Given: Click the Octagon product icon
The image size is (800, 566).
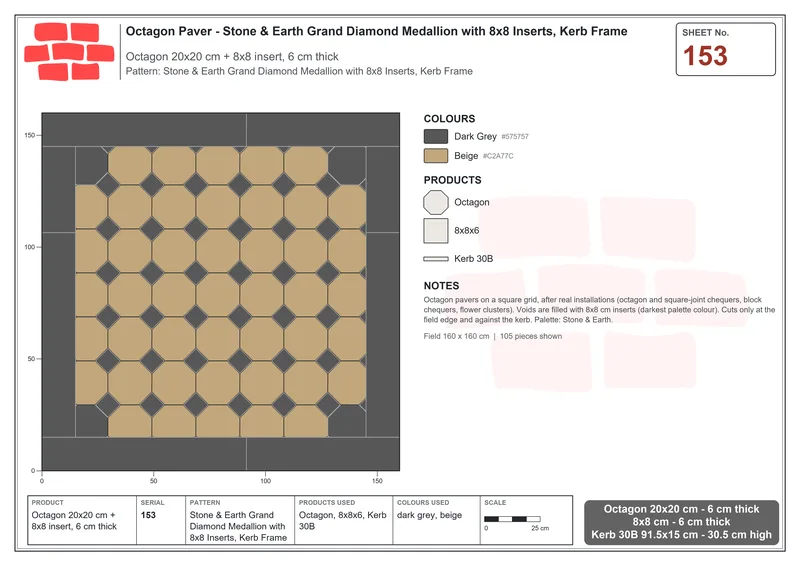Looking at the screenshot, I should [436, 203].
